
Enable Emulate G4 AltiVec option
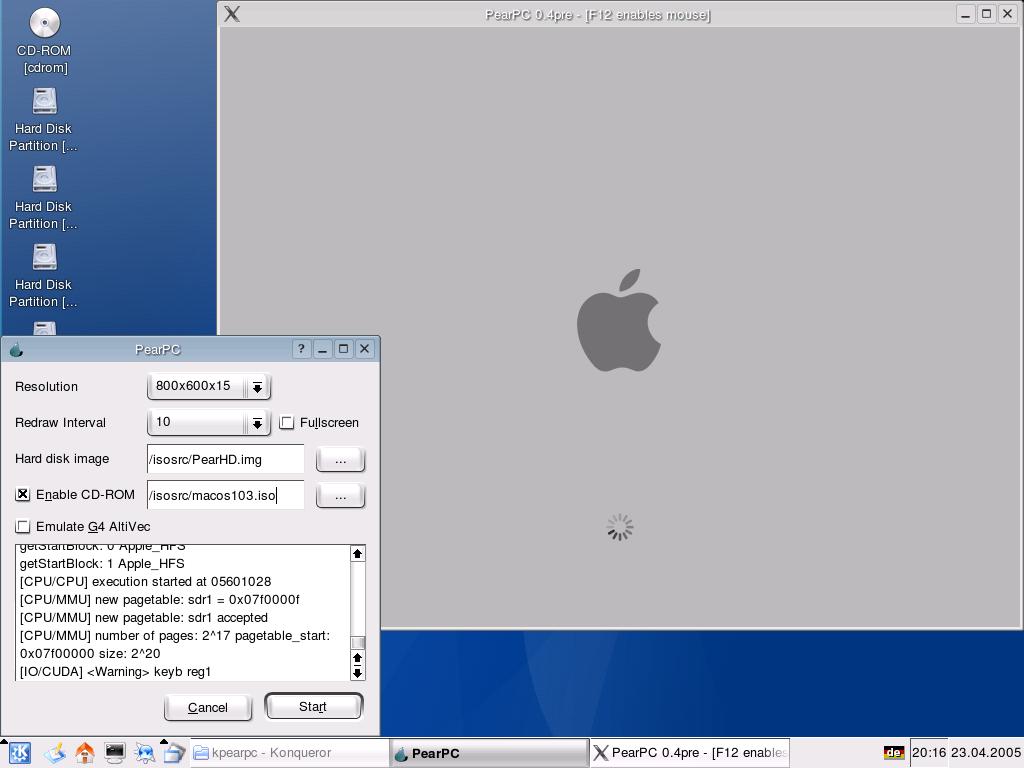coord(23,526)
